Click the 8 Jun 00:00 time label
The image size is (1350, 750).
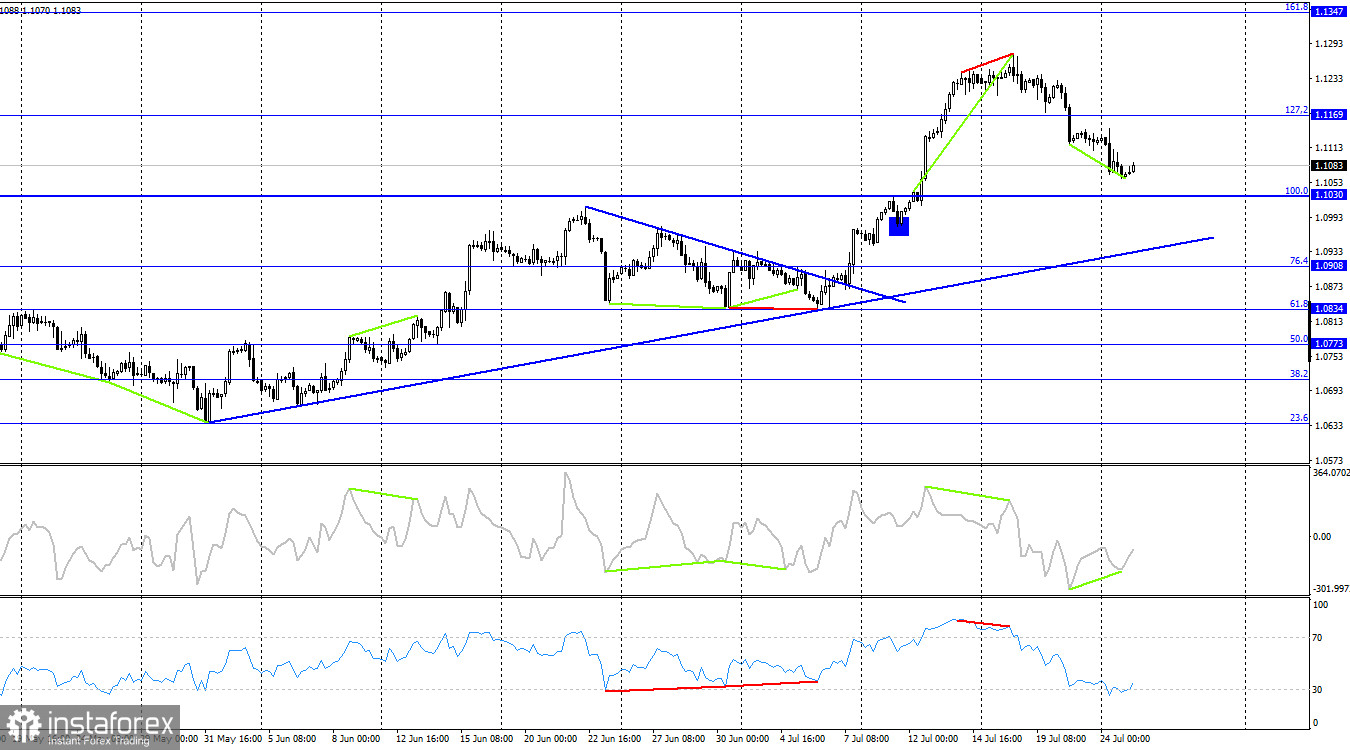[354, 740]
